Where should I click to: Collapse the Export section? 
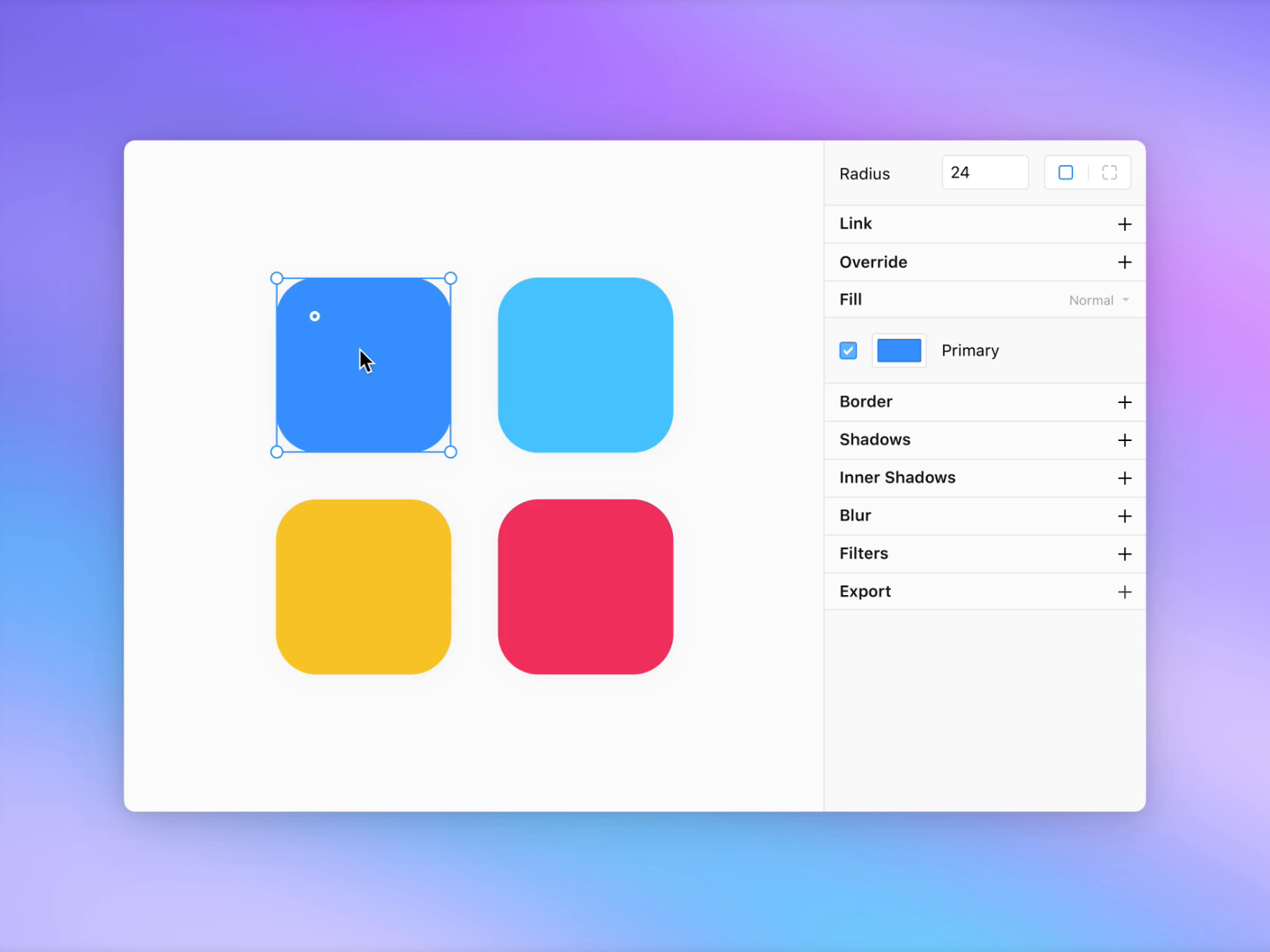click(x=865, y=591)
